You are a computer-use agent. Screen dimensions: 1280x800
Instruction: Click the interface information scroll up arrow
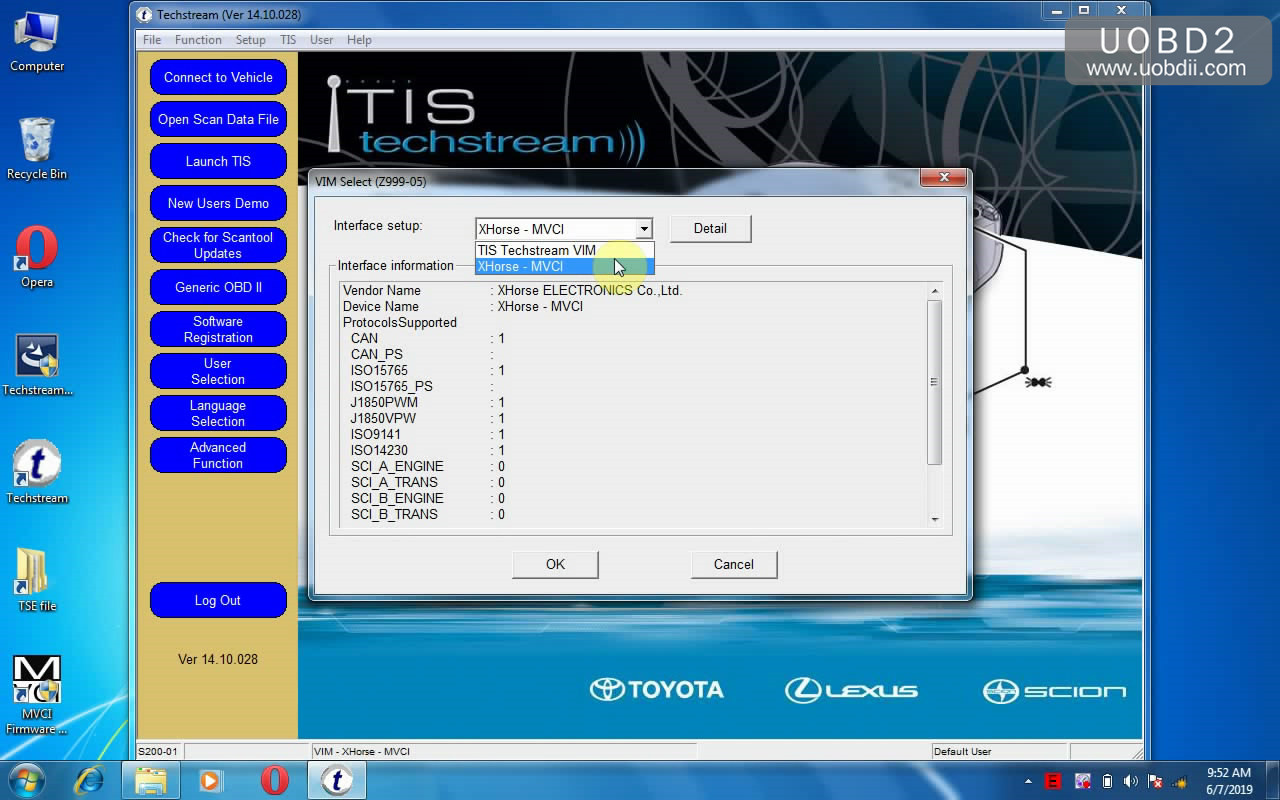(x=935, y=291)
